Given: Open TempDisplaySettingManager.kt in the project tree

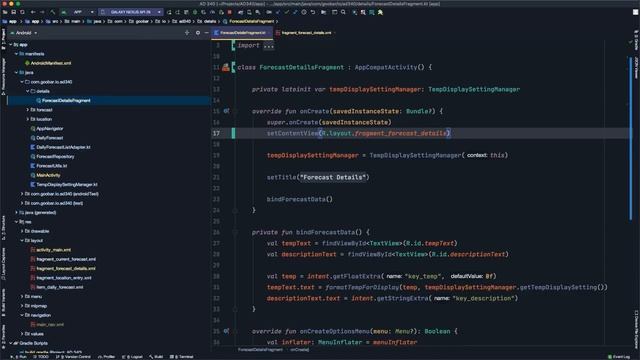Looking at the screenshot, I should click(64, 184).
